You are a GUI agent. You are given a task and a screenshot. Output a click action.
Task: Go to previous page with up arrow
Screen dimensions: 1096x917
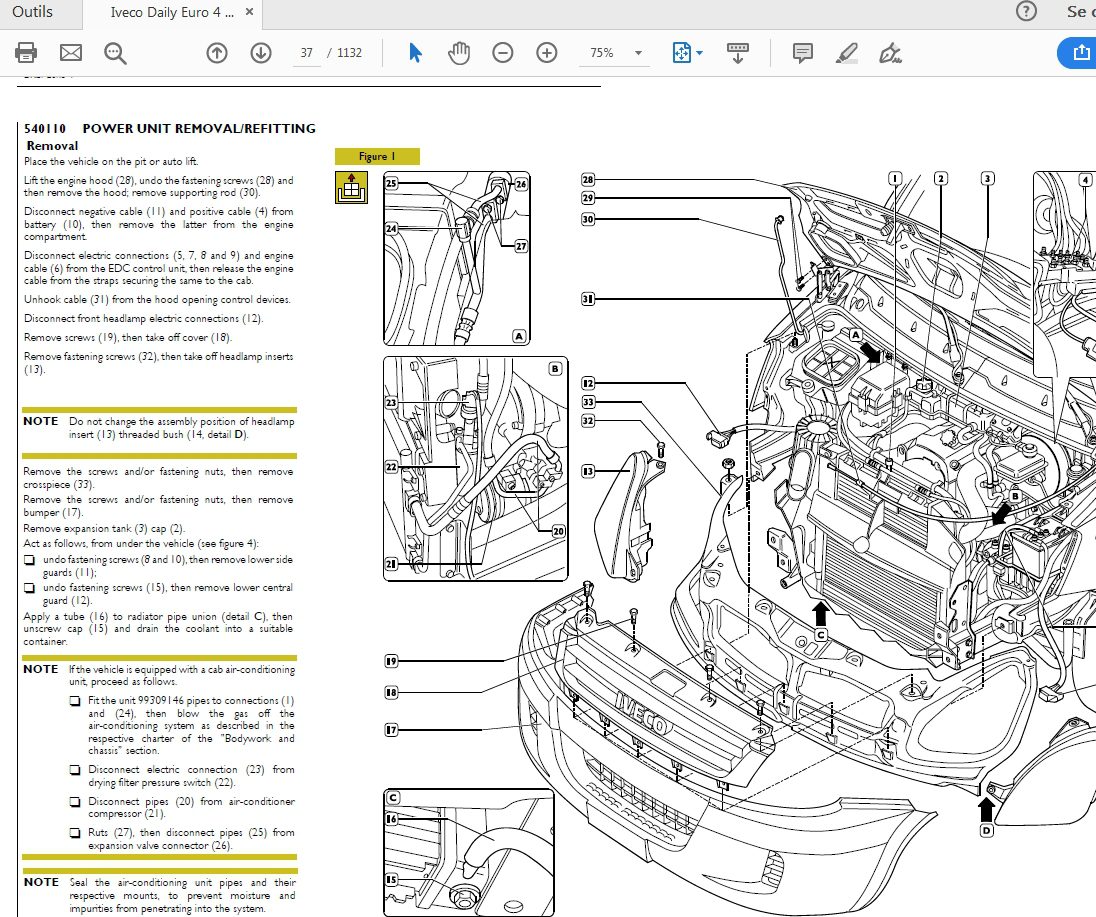pyautogui.click(x=217, y=52)
